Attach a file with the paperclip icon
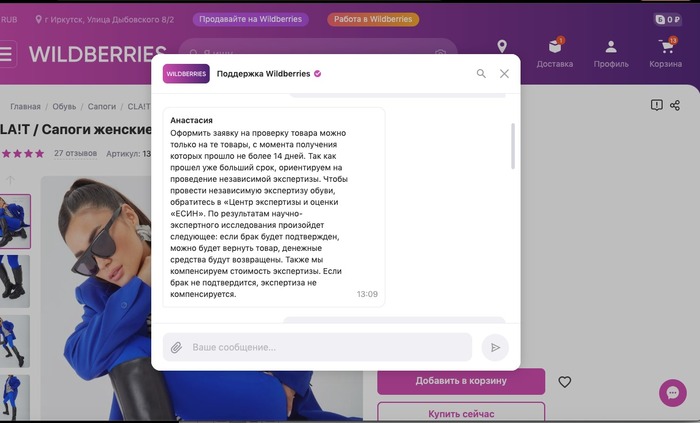Image resolution: width=700 pixels, height=423 pixels. (176, 347)
